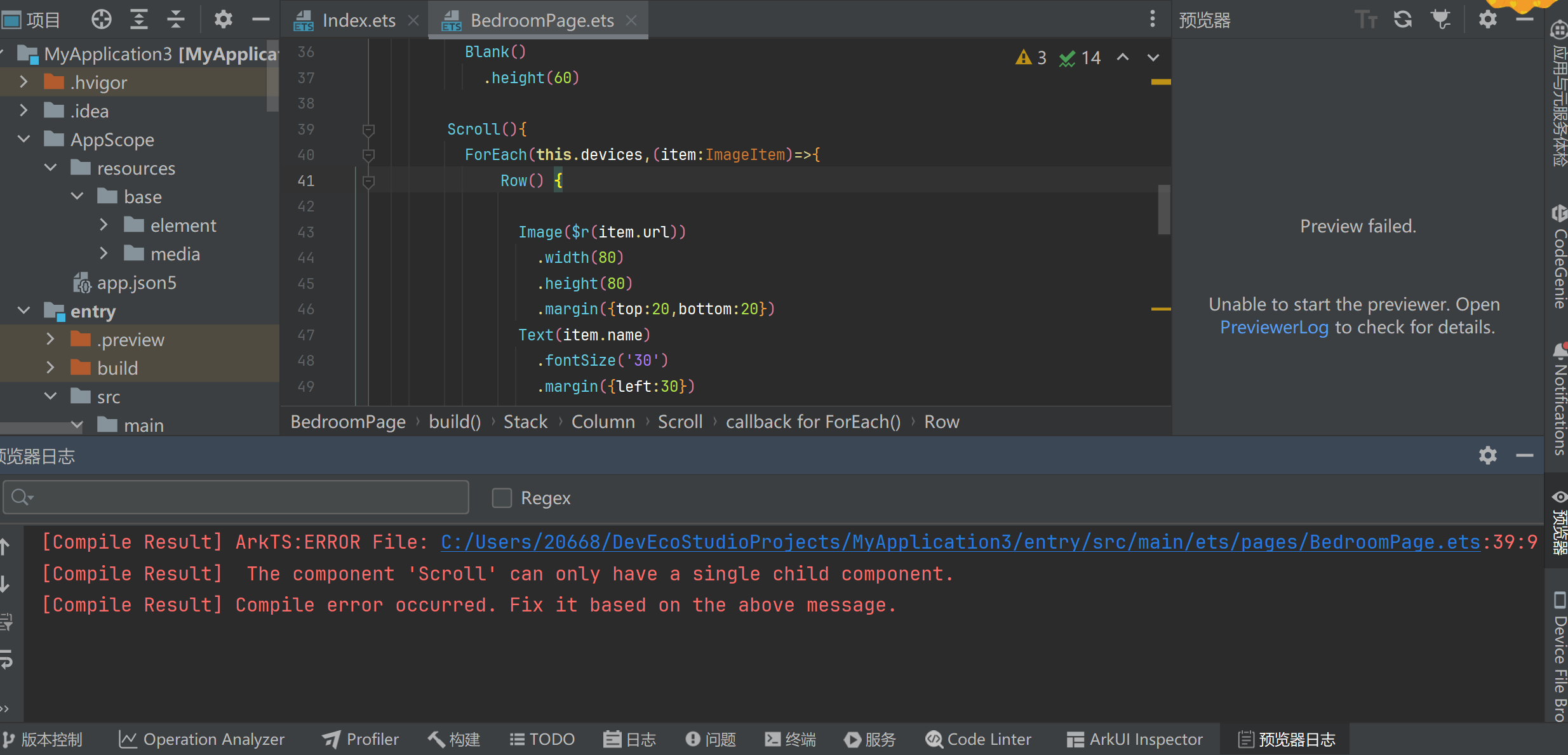Open Notifications side panel
This screenshot has height=755, width=1568.
click(1559, 399)
